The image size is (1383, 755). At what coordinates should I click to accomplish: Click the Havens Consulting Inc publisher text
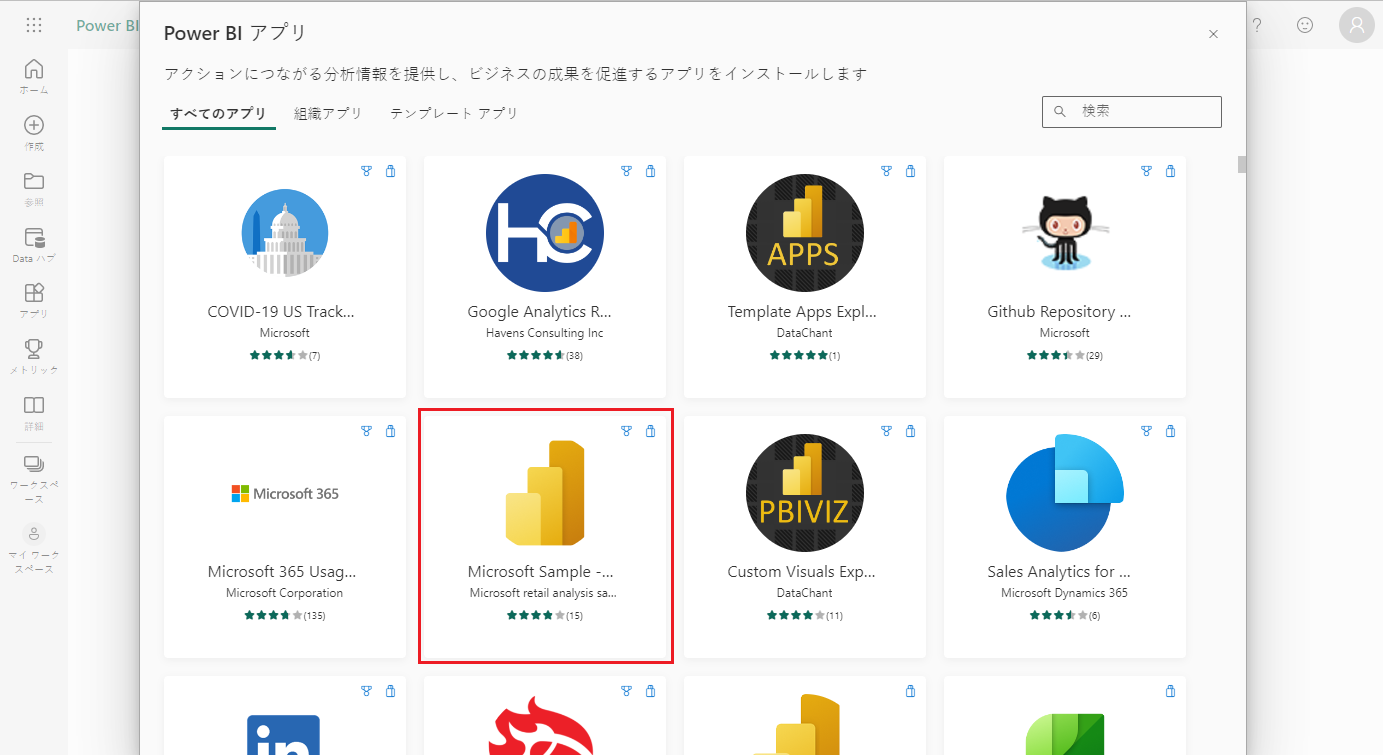[545, 333]
